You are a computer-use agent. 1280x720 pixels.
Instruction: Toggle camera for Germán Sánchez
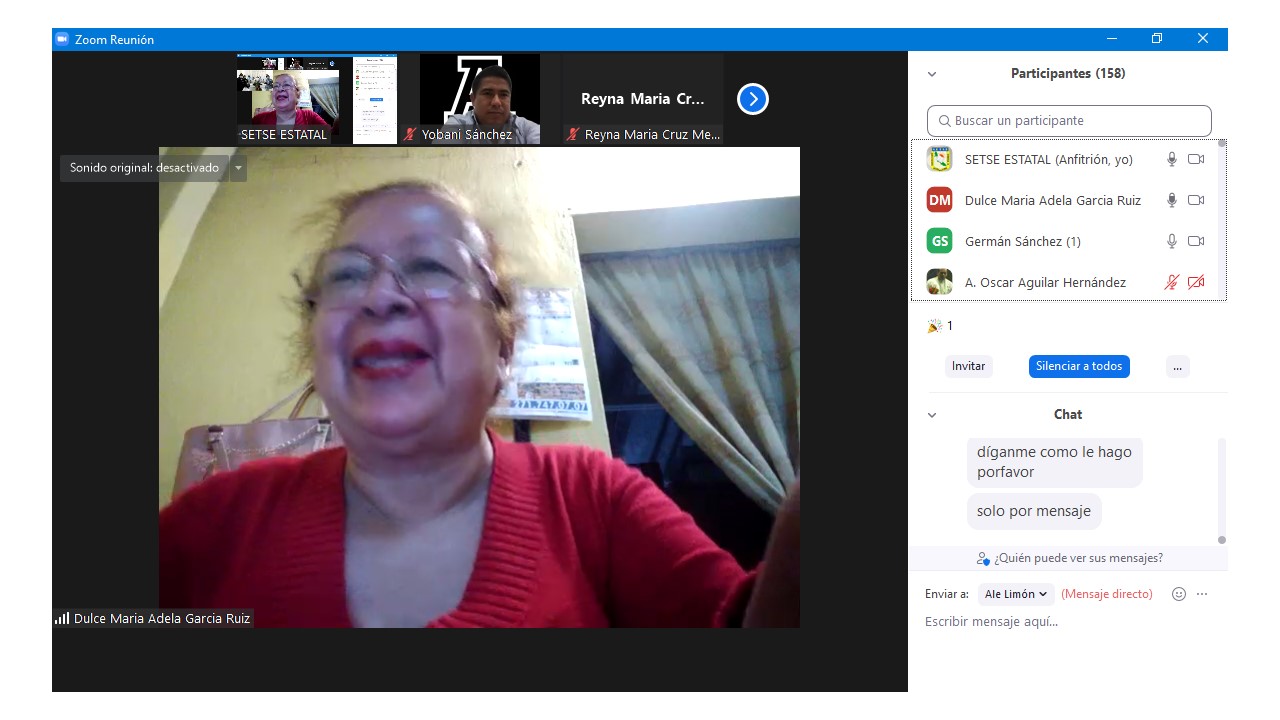coord(1196,241)
